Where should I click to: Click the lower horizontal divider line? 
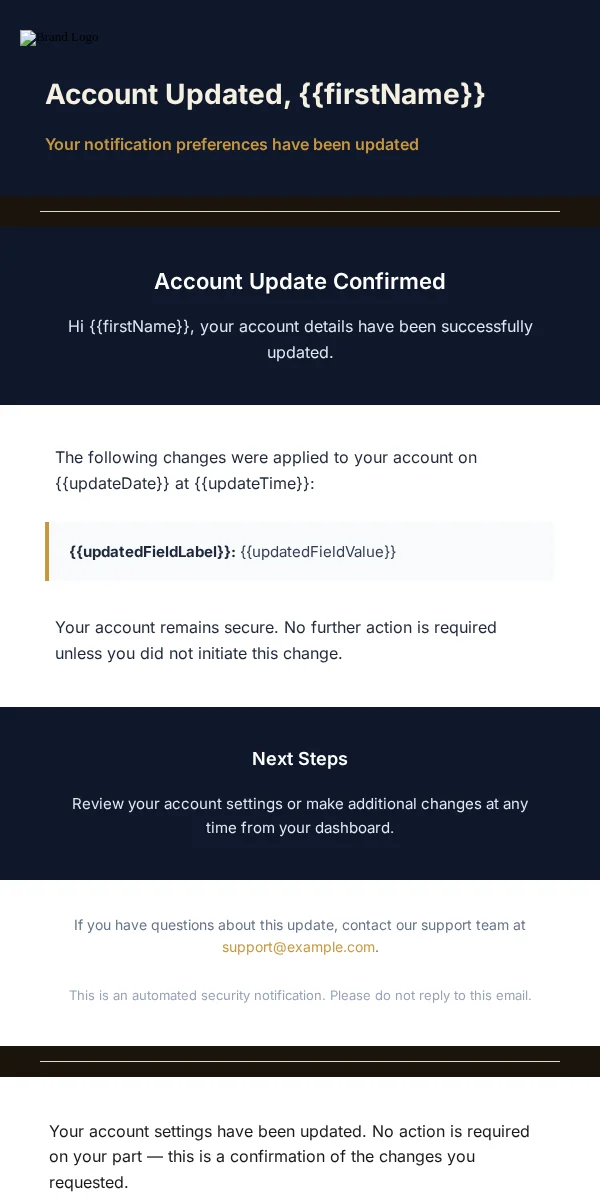[300, 1061]
